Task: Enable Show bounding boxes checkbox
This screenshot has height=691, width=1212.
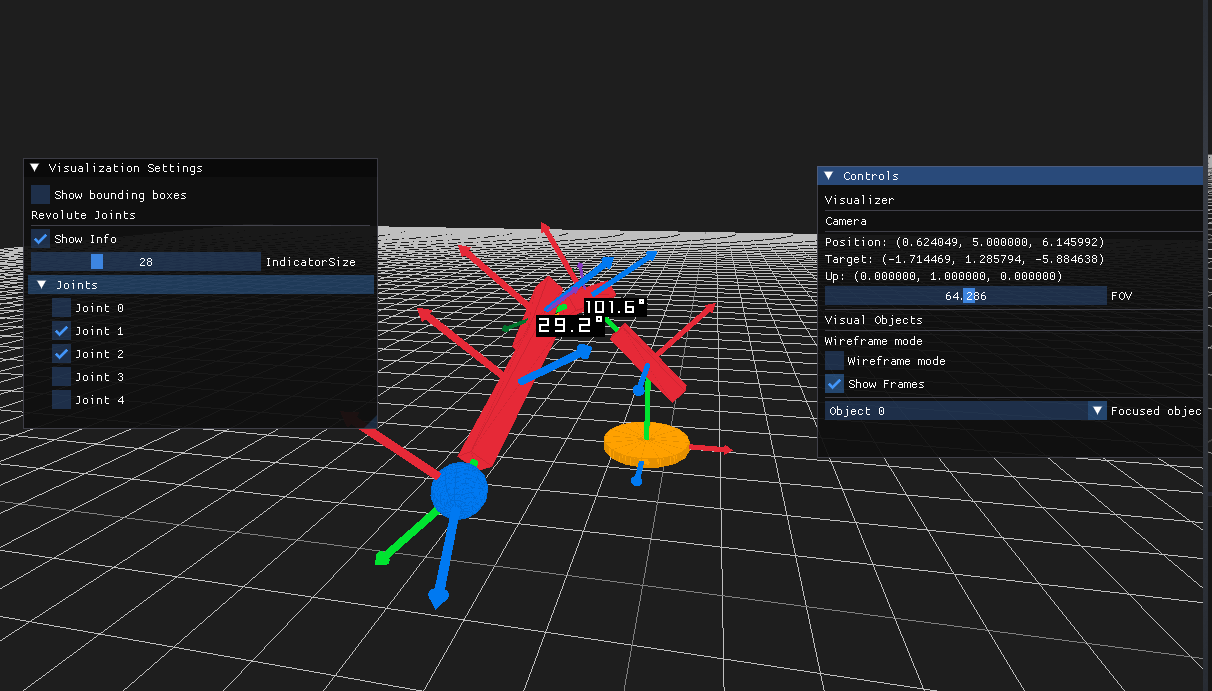Action: pos(41,194)
